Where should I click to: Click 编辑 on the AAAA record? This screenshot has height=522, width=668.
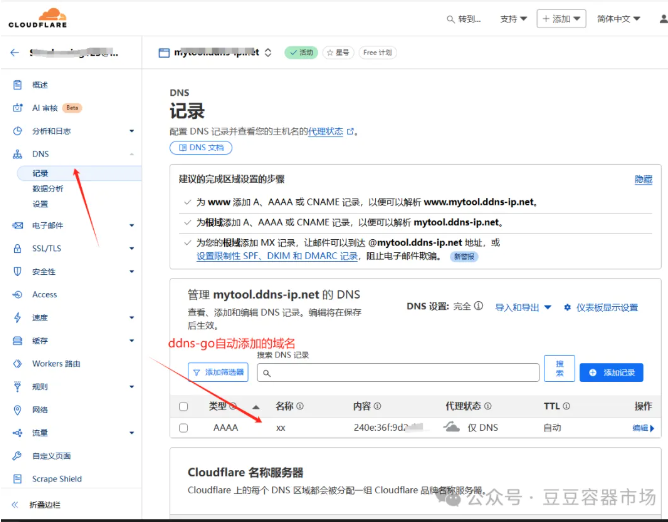643,428
